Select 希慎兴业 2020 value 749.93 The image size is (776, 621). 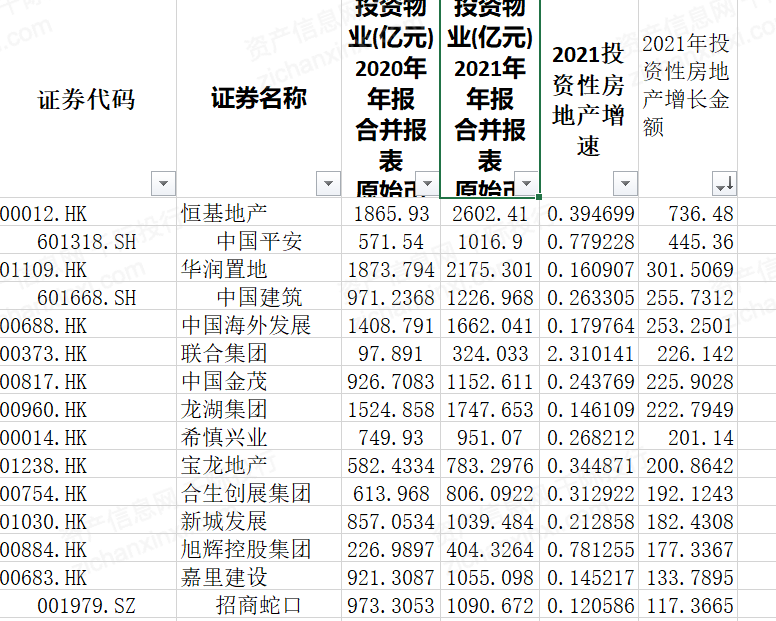tap(391, 437)
